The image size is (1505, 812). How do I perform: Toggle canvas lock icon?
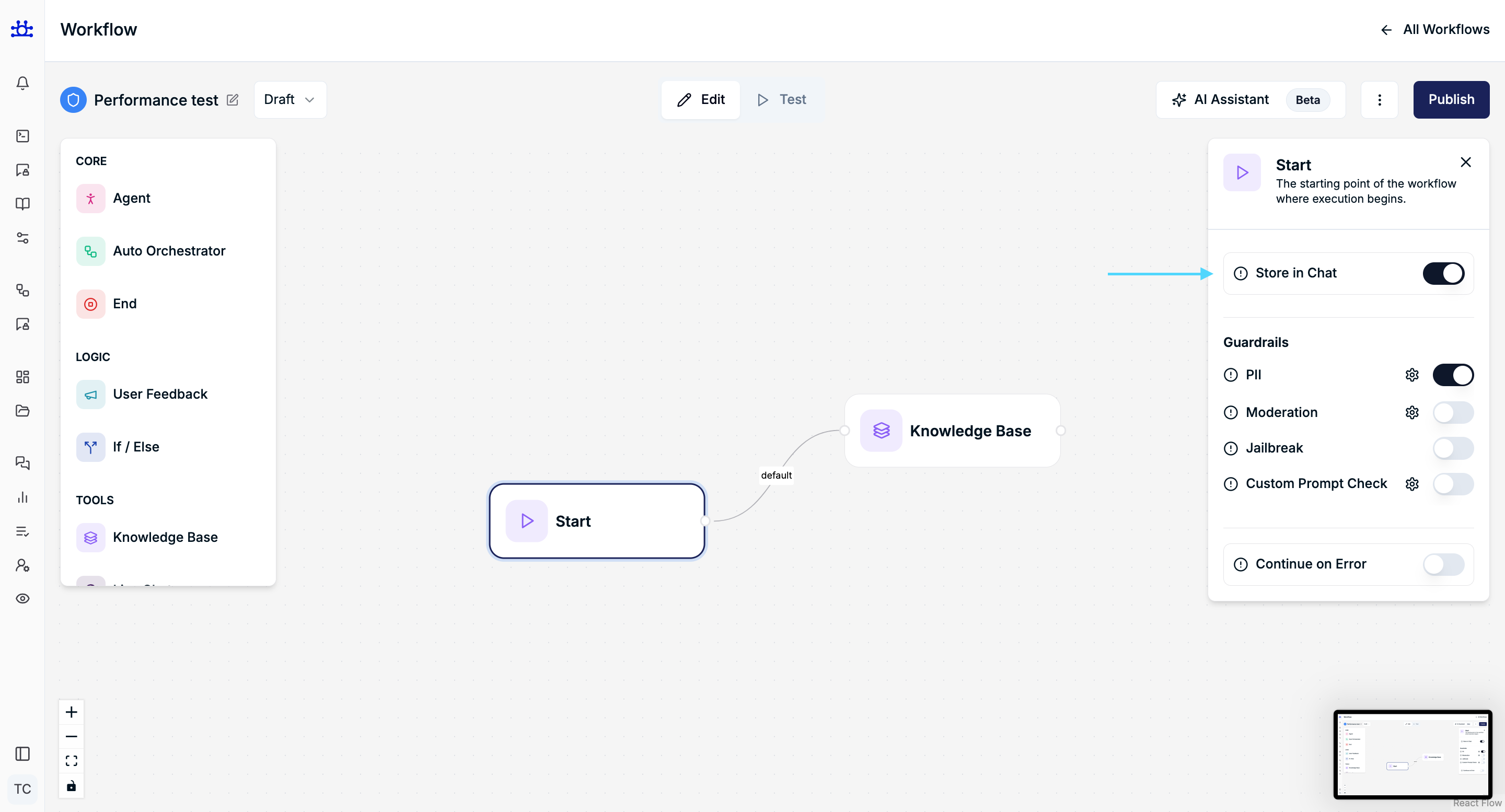coord(71,786)
